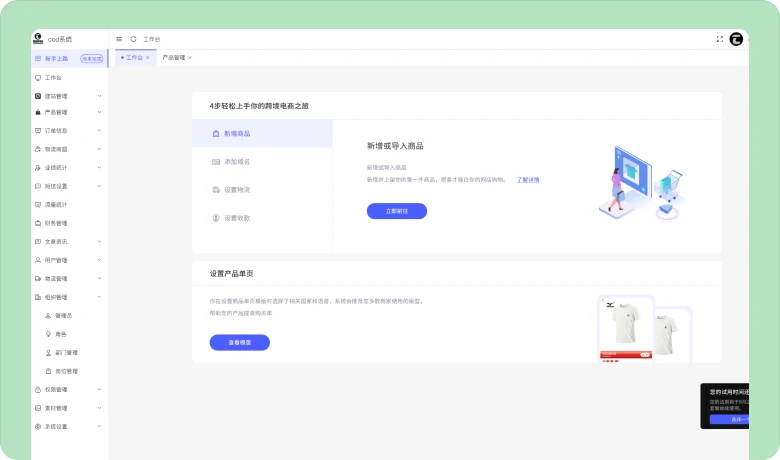Expand the 权限管理 sidebar menu
Image resolution: width=780 pixels, height=460 pixels.
(x=99, y=389)
